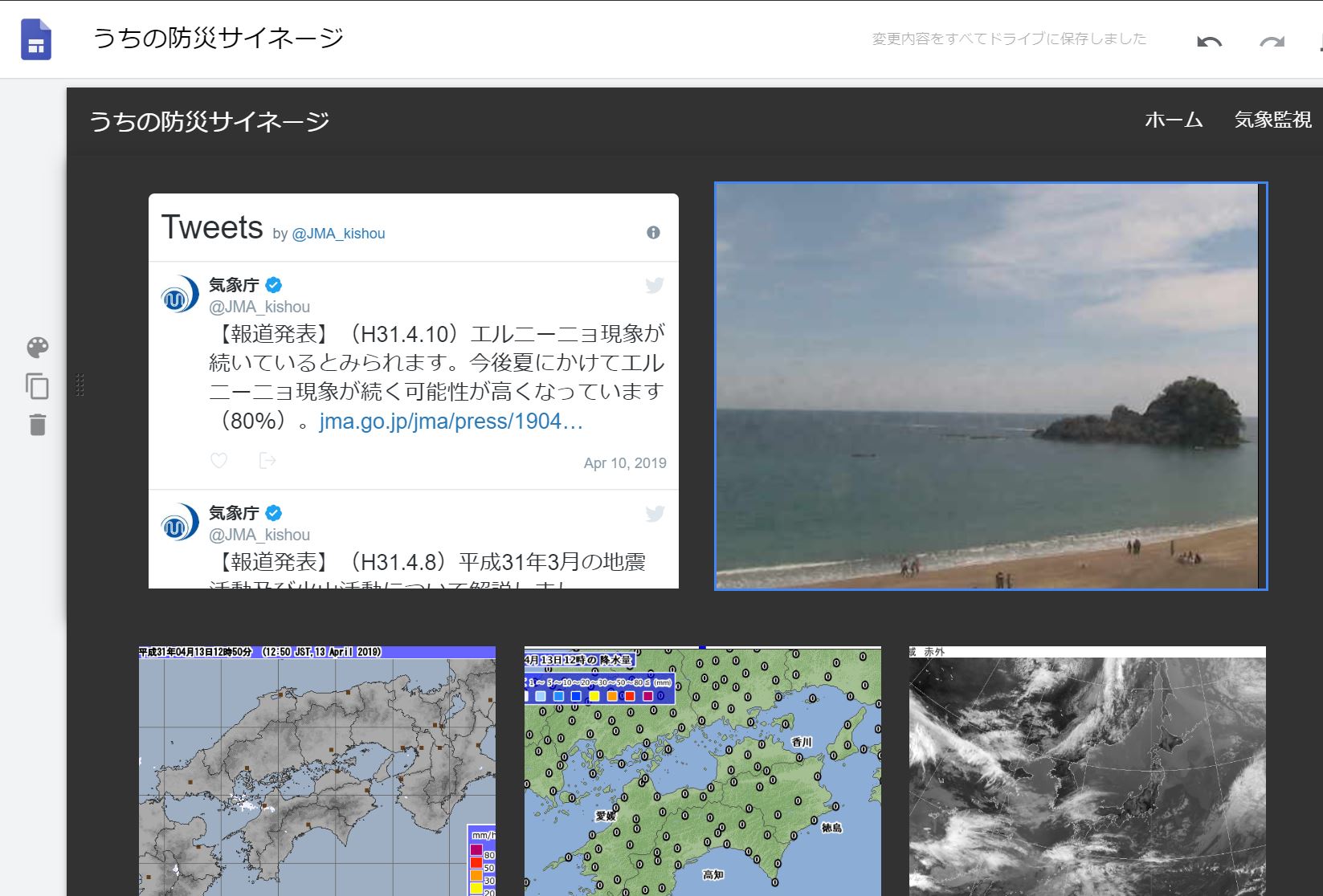Click the Tweets widget heading

pyautogui.click(x=212, y=227)
